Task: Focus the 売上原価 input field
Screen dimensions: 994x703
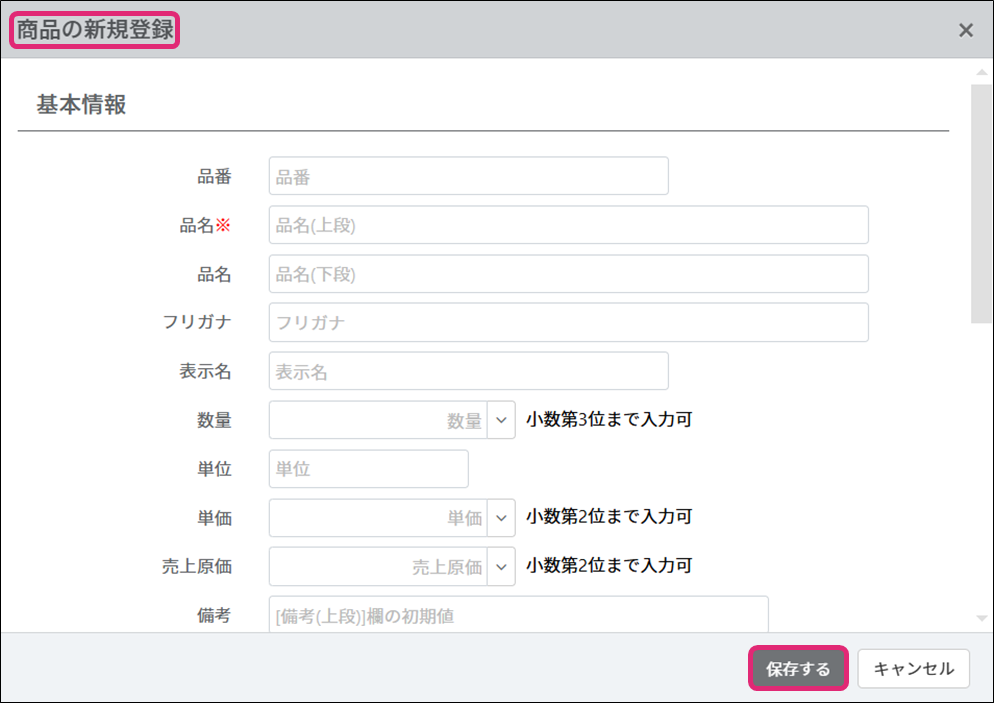Action: [378, 567]
